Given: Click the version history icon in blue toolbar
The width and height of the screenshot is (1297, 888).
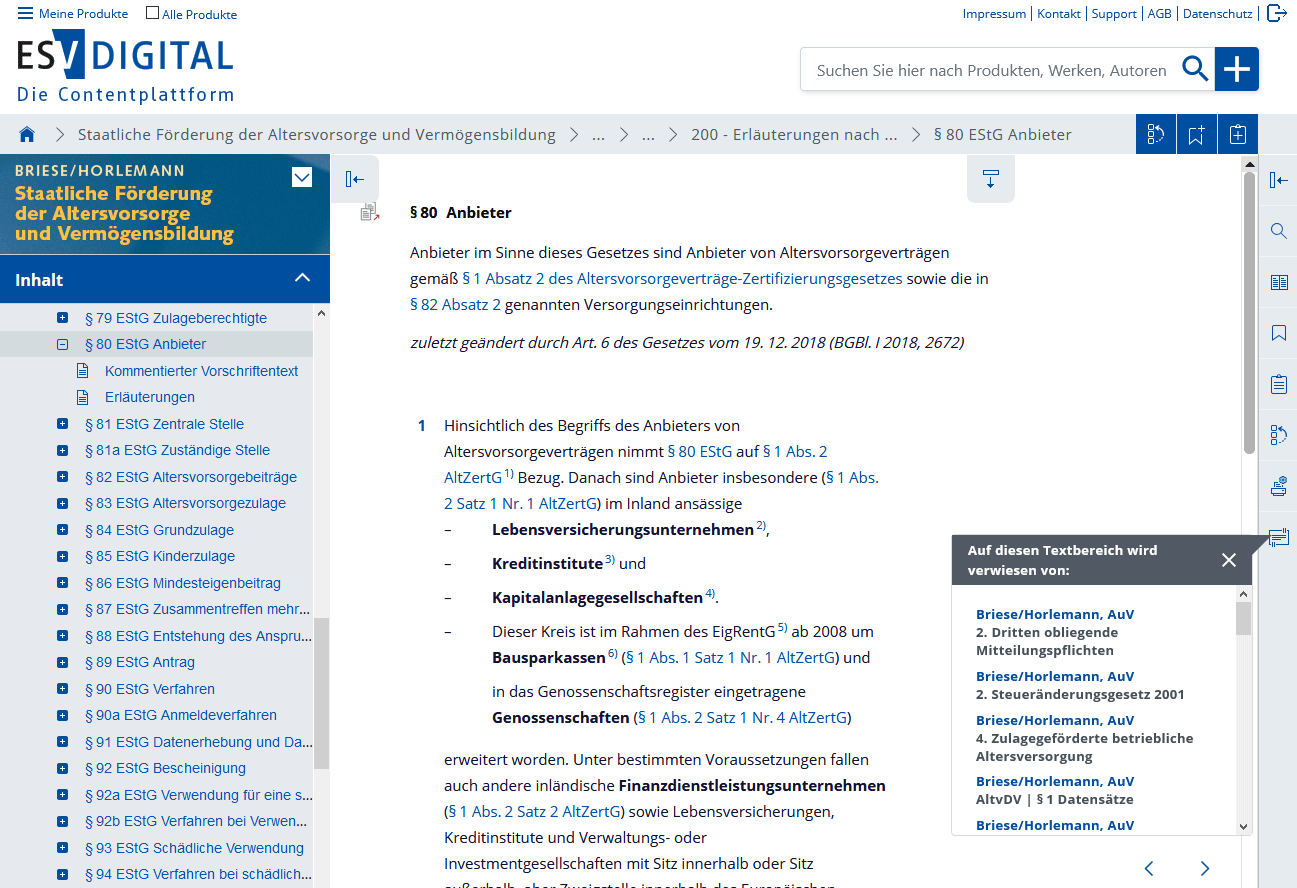Looking at the screenshot, I should [x=1156, y=134].
